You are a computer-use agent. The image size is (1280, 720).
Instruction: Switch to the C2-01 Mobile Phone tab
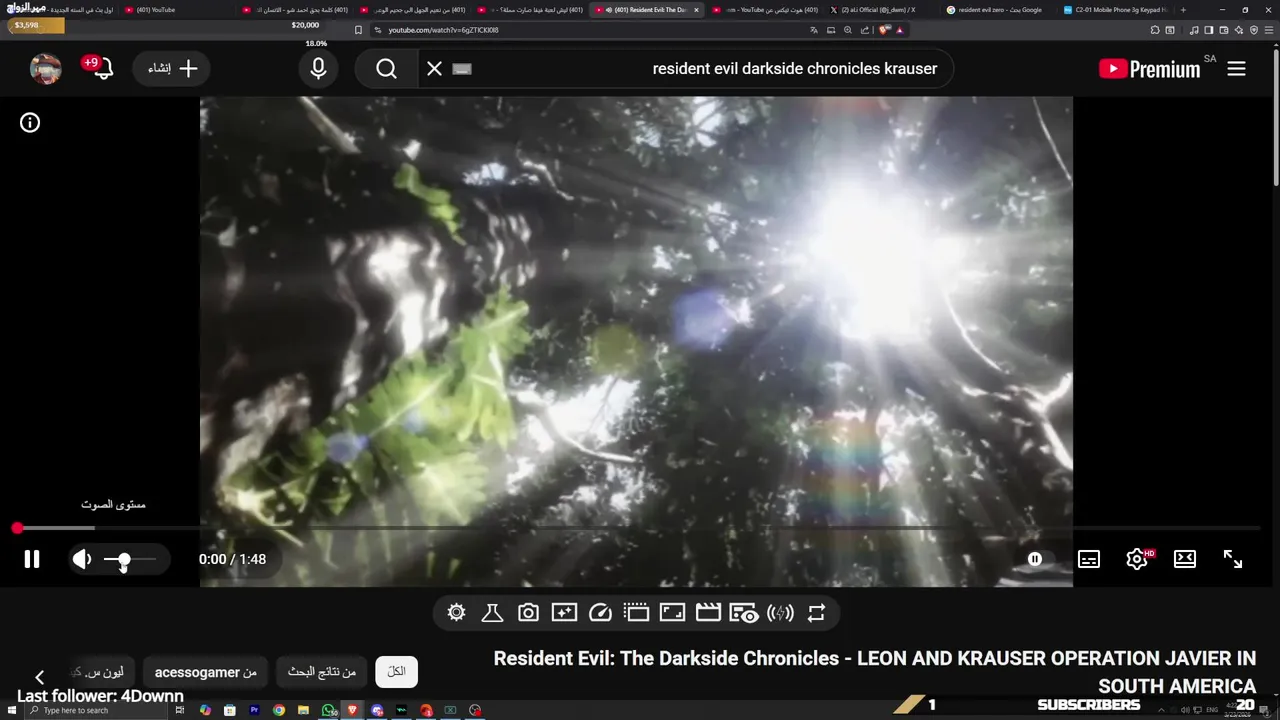(x=1115, y=10)
